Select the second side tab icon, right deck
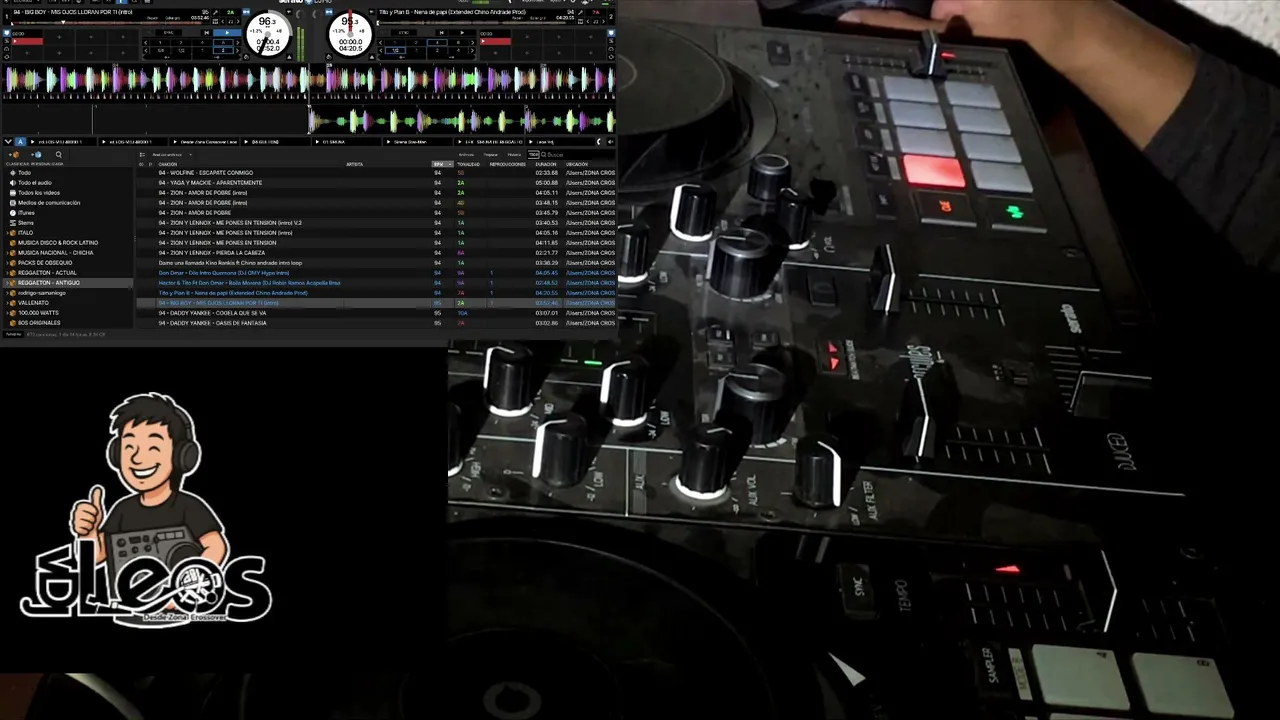Viewport: 1280px width, 720px height. point(611,41)
